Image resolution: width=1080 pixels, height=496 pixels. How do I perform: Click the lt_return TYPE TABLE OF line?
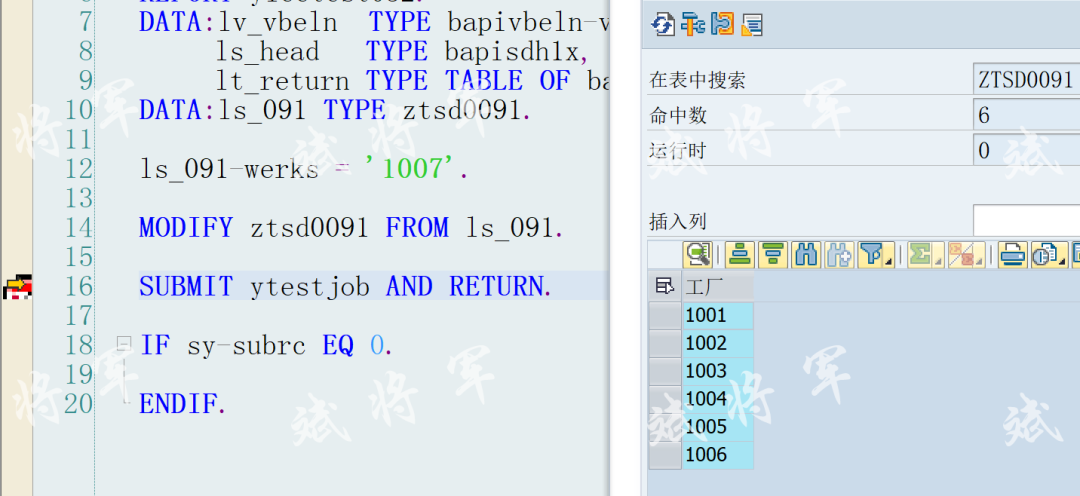point(413,81)
